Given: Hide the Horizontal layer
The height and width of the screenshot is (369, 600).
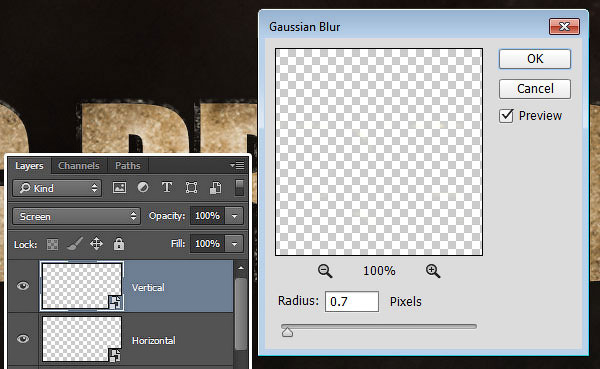Looking at the screenshot, I should tap(23, 339).
